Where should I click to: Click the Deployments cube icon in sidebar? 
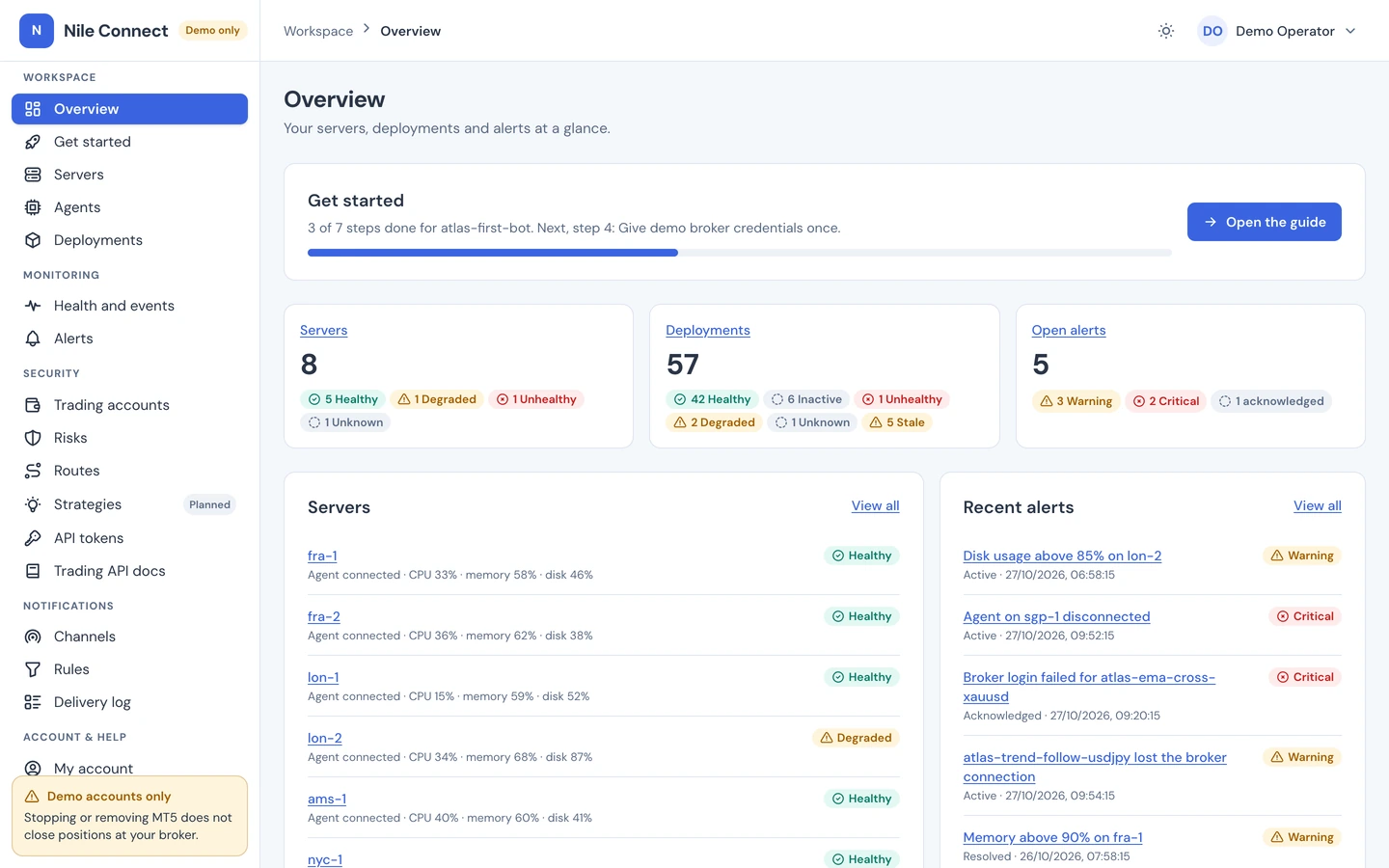[x=33, y=240]
